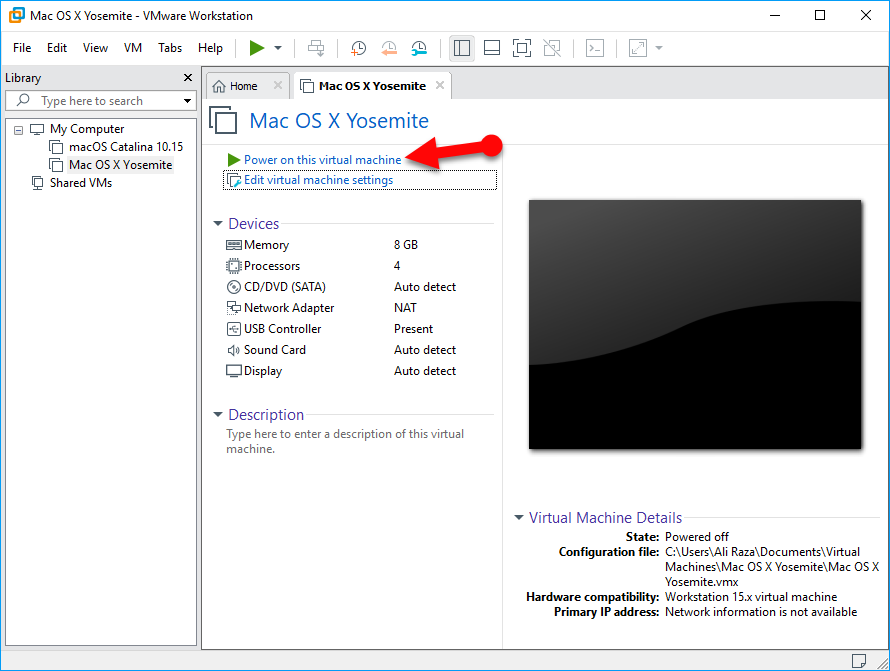Click Send Ctrl+Alt+Del toolbar icon
The height and width of the screenshot is (671, 890).
tap(316, 48)
